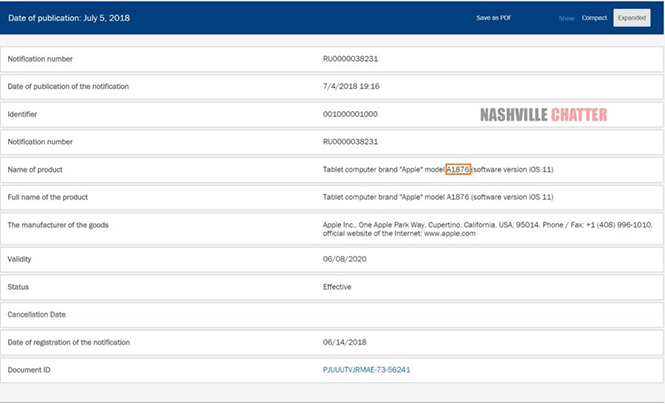The image size is (665, 404).
Task: Select the Name of product label
Action: pyautogui.click(x=37, y=170)
